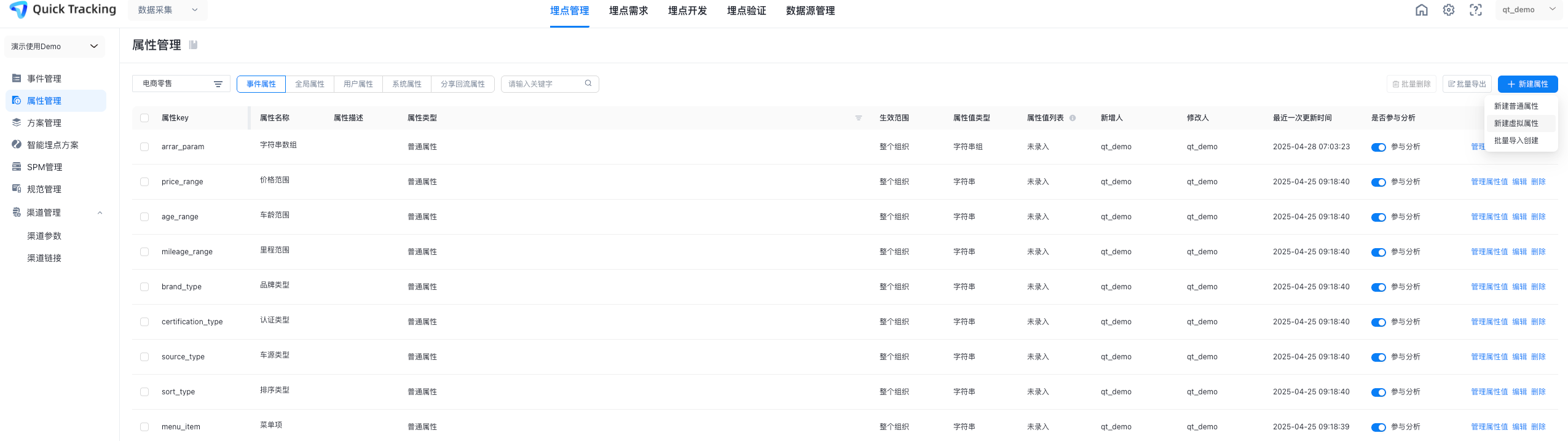
Task: Select the 事件属性 tab
Action: (x=261, y=84)
